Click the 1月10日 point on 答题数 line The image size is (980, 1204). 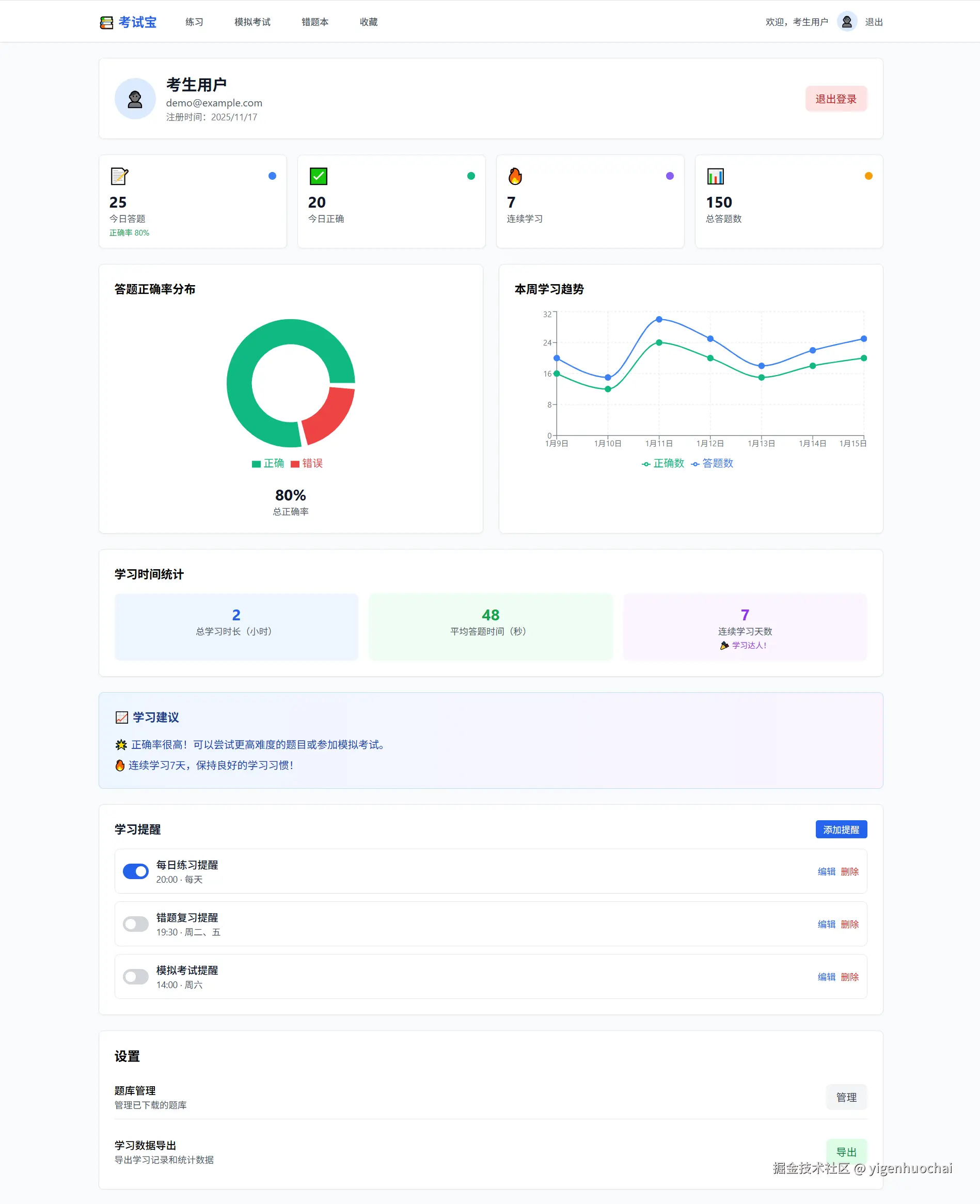point(607,377)
